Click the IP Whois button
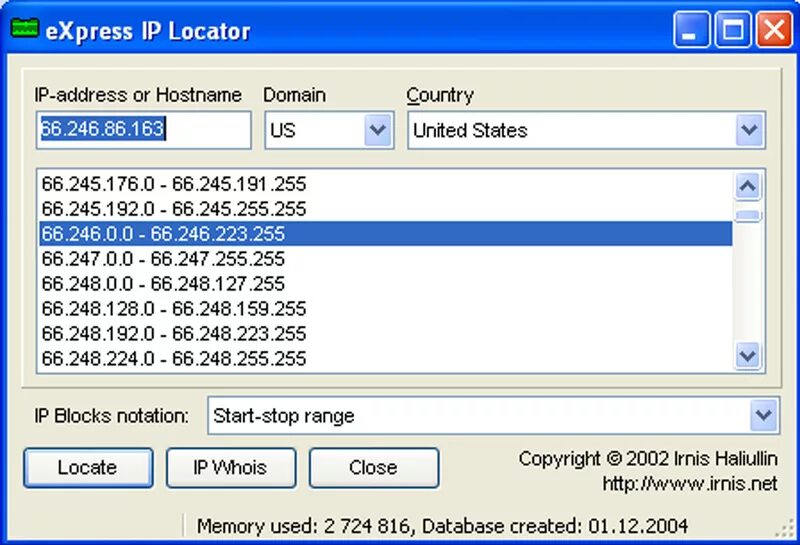800x545 pixels. (x=231, y=467)
